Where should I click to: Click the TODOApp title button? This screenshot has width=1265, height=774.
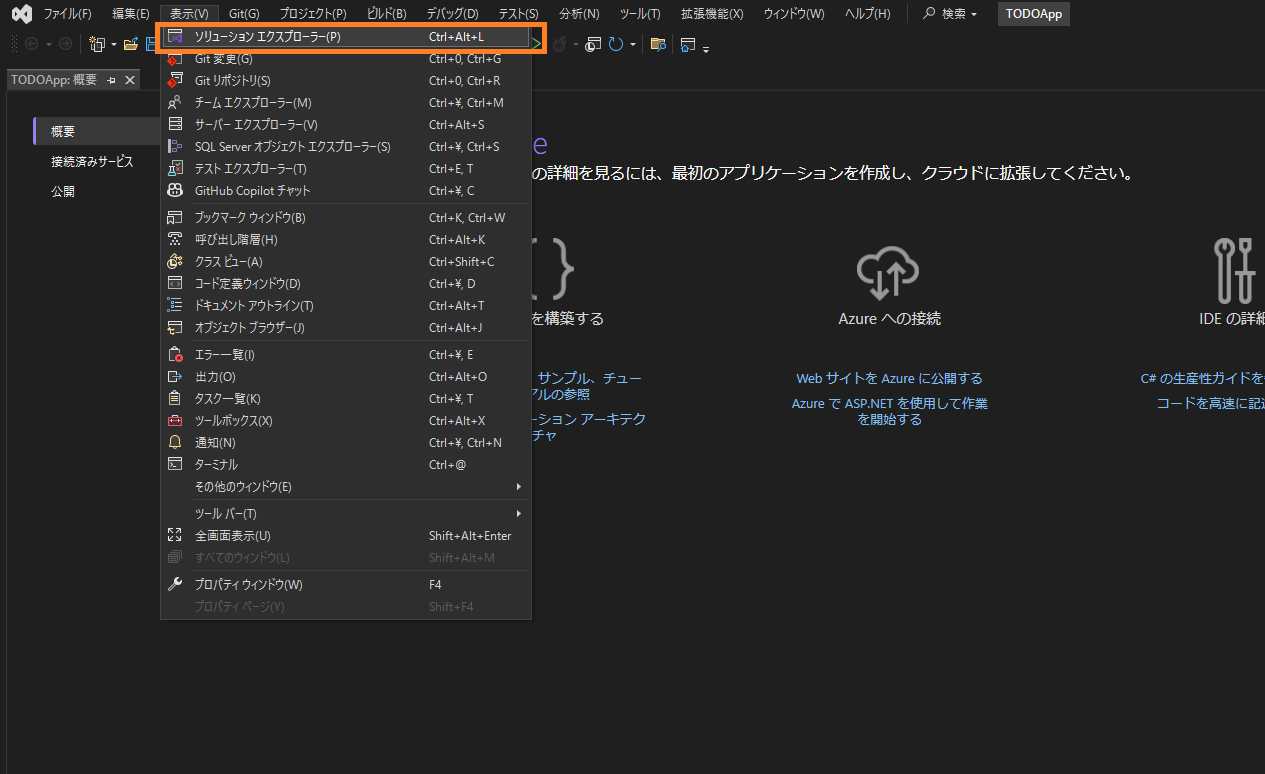pyautogui.click(x=1034, y=14)
